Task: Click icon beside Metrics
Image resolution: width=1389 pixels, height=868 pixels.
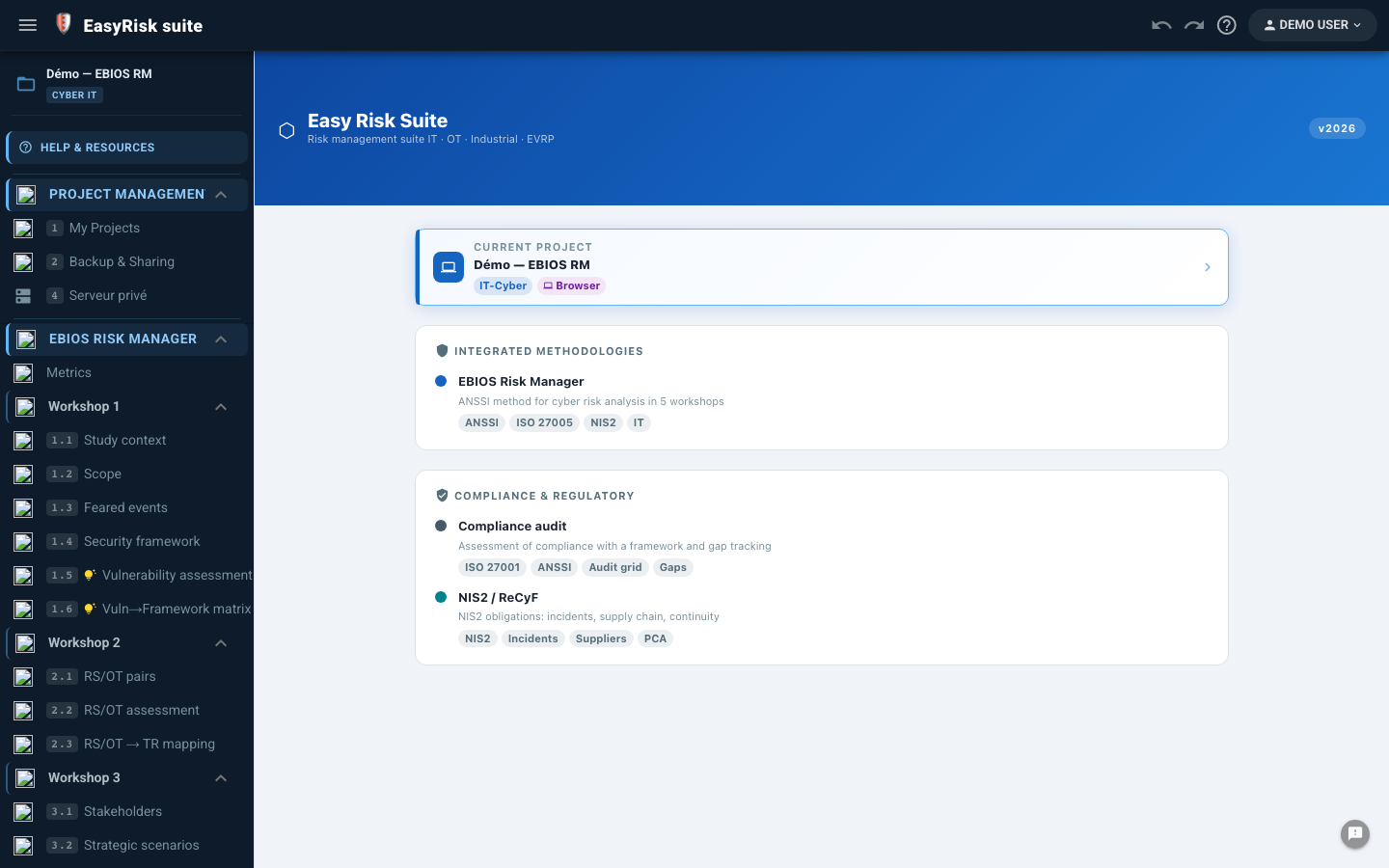Action: (x=23, y=373)
